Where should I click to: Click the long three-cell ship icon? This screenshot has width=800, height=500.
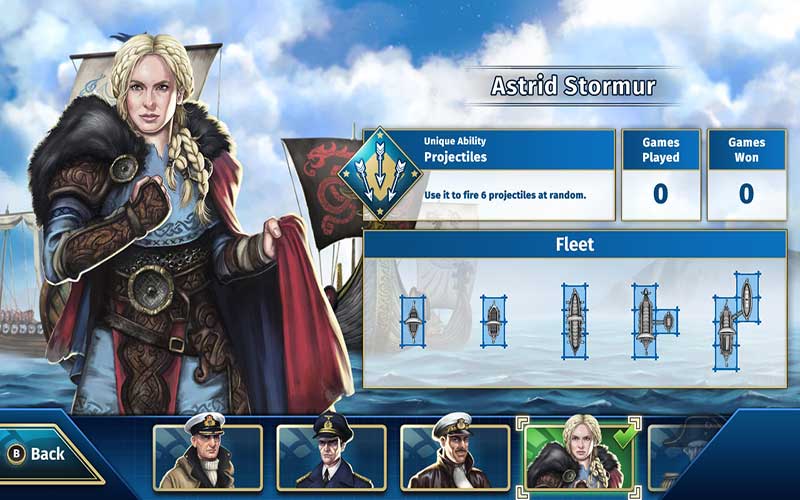click(x=575, y=321)
